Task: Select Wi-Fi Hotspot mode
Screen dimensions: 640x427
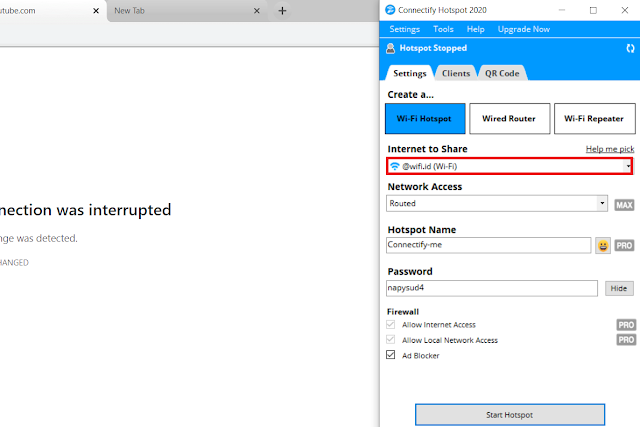Action: point(425,119)
